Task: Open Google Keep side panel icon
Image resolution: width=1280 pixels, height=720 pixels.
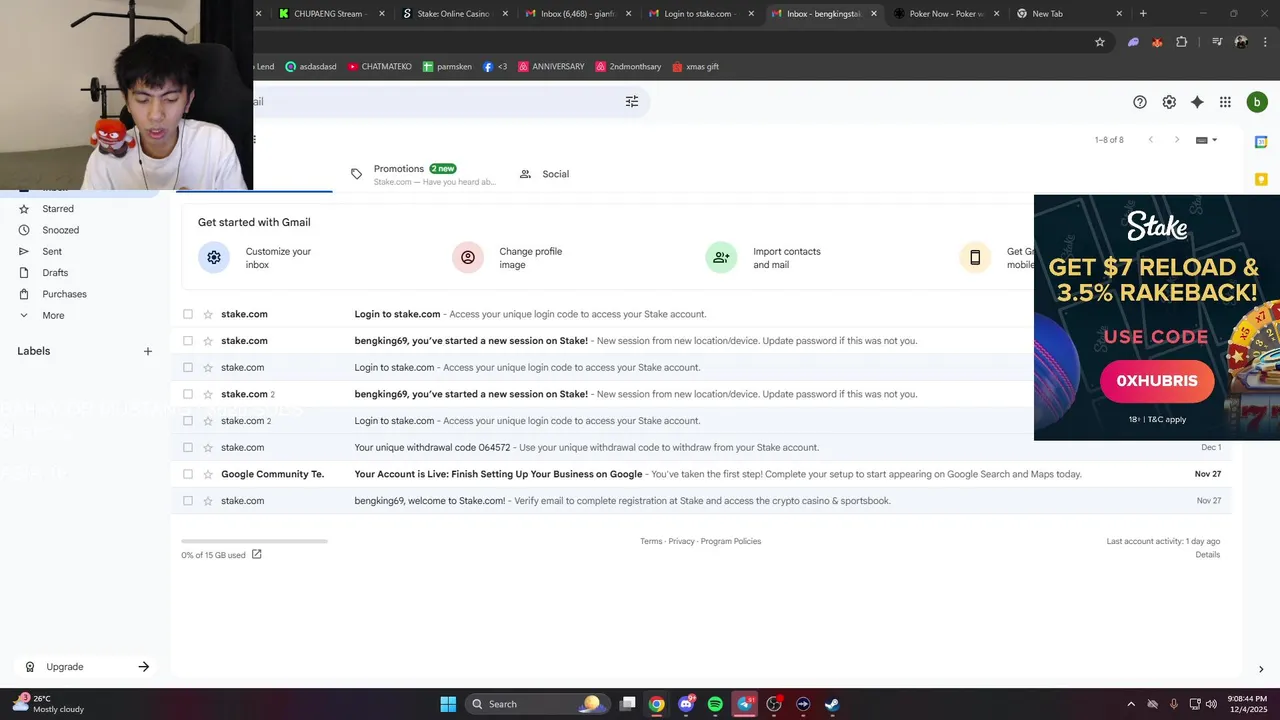Action: (x=1261, y=179)
